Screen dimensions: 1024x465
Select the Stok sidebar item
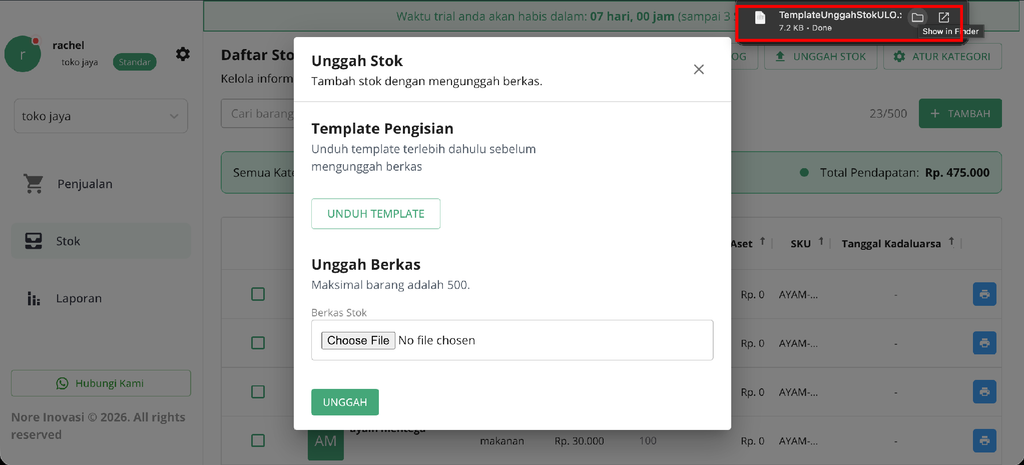(101, 241)
